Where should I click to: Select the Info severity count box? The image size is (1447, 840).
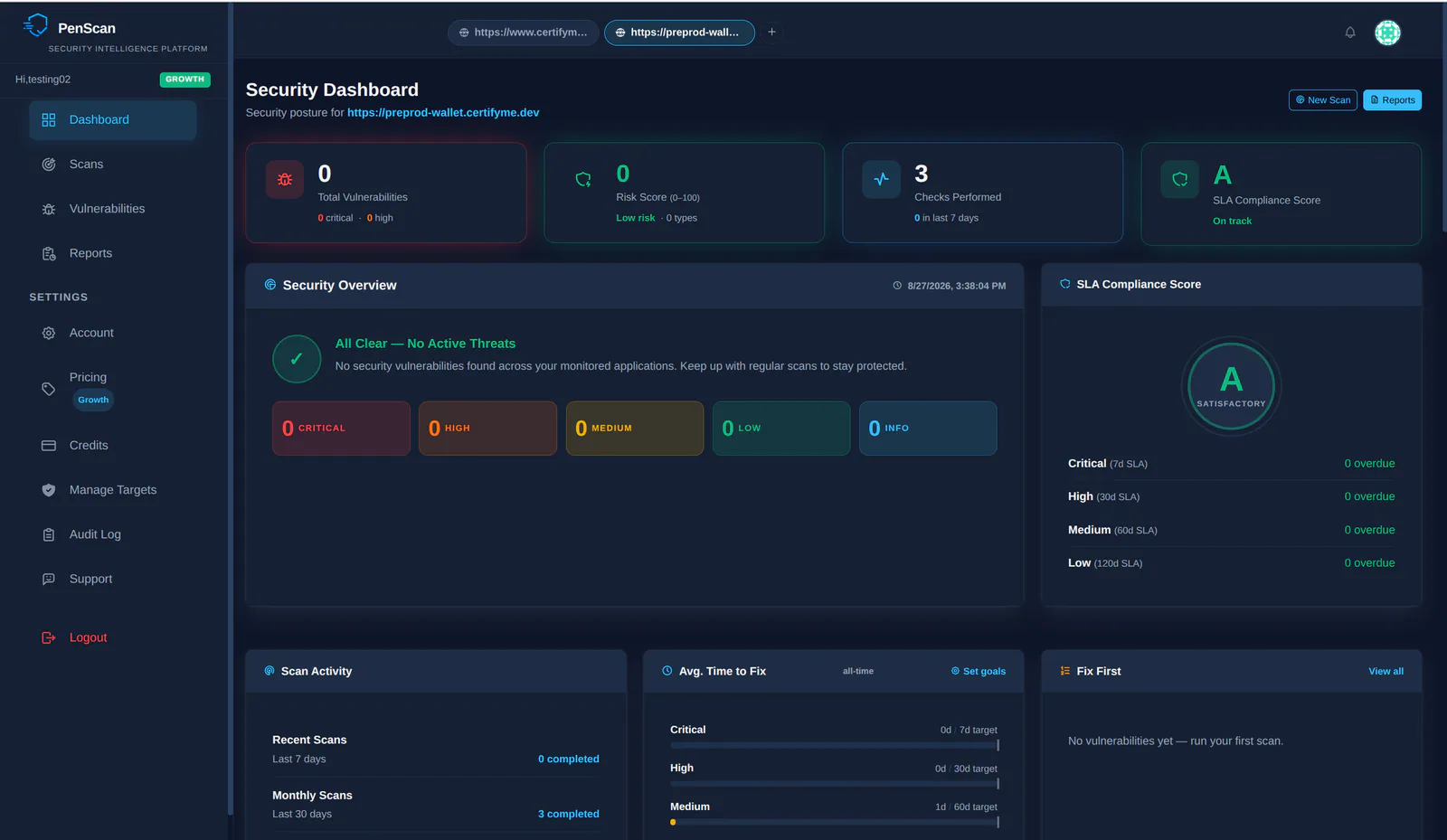(x=928, y=429)
